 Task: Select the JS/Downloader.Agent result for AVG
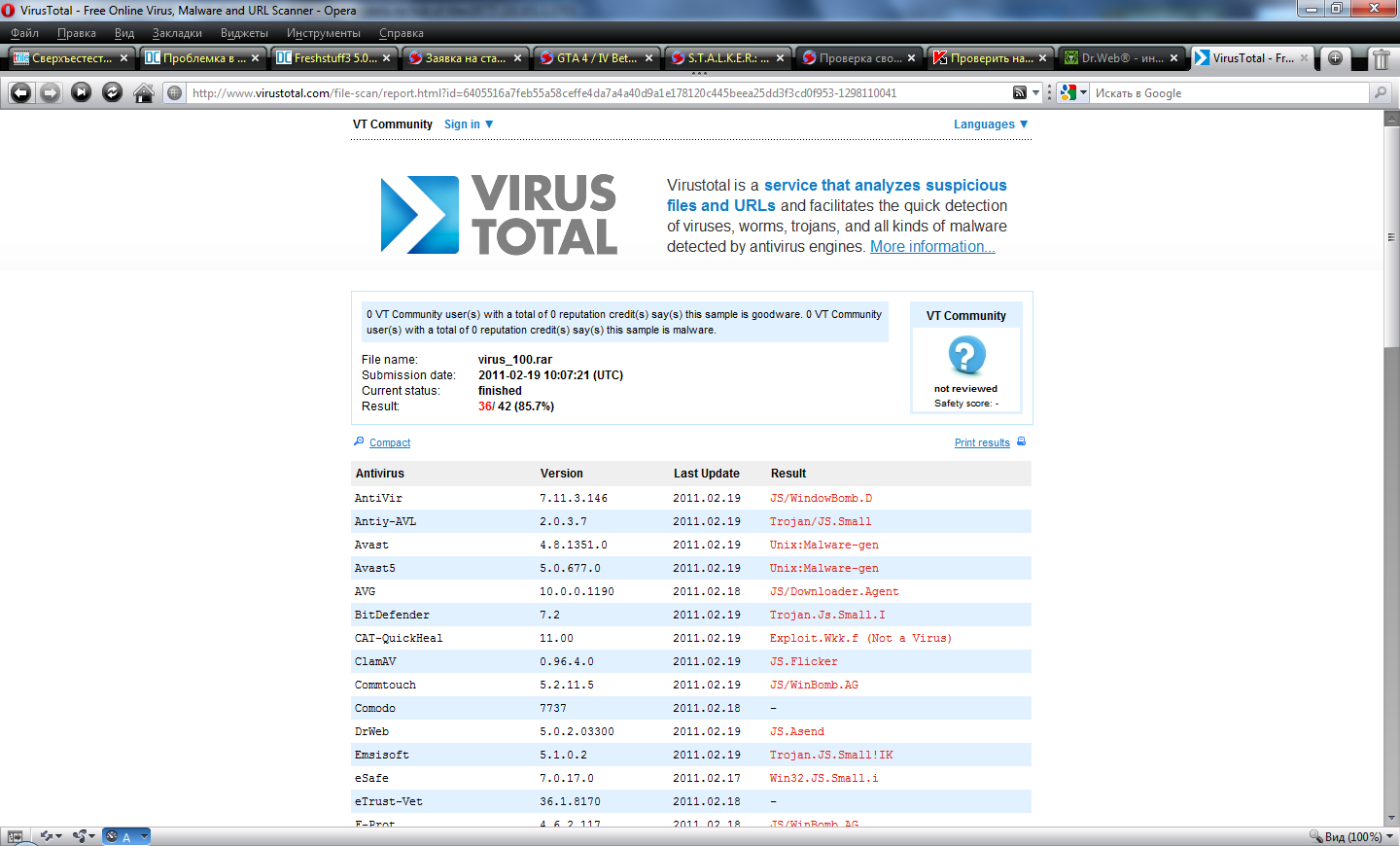click(x=834, y=591)
